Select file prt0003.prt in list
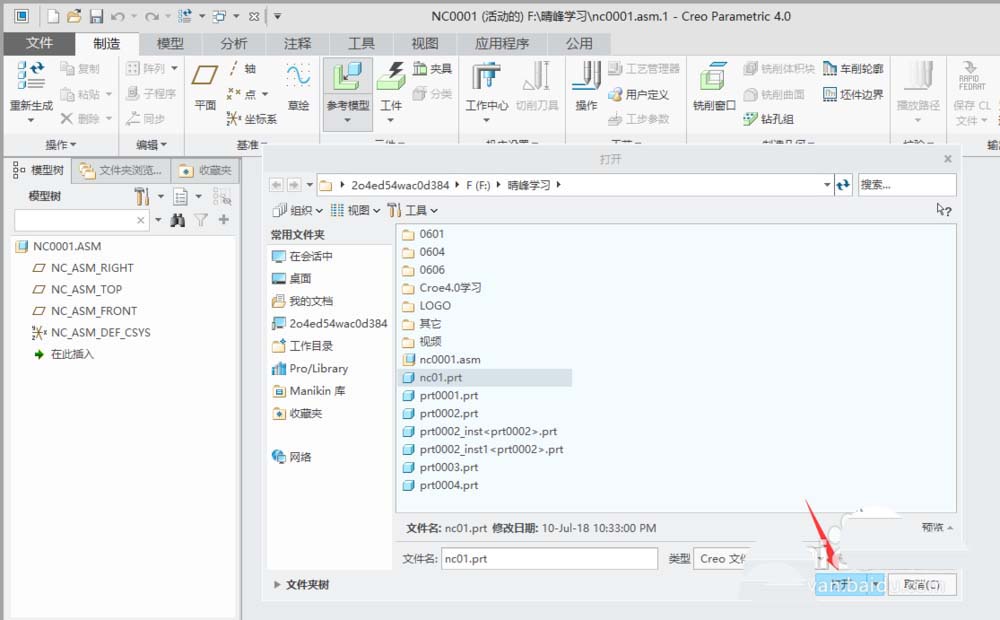1000x620 pixels. coord(441,468)
